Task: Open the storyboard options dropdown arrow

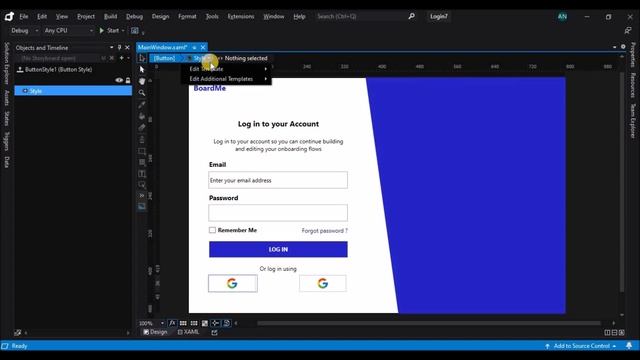Action: [x=128, y=58]
